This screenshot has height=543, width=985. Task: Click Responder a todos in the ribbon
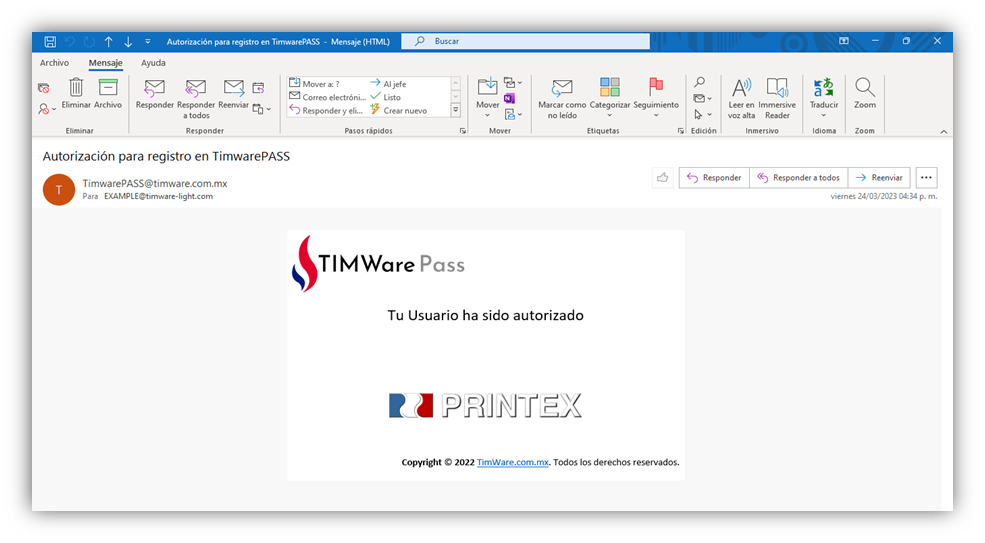coord(196,99)
